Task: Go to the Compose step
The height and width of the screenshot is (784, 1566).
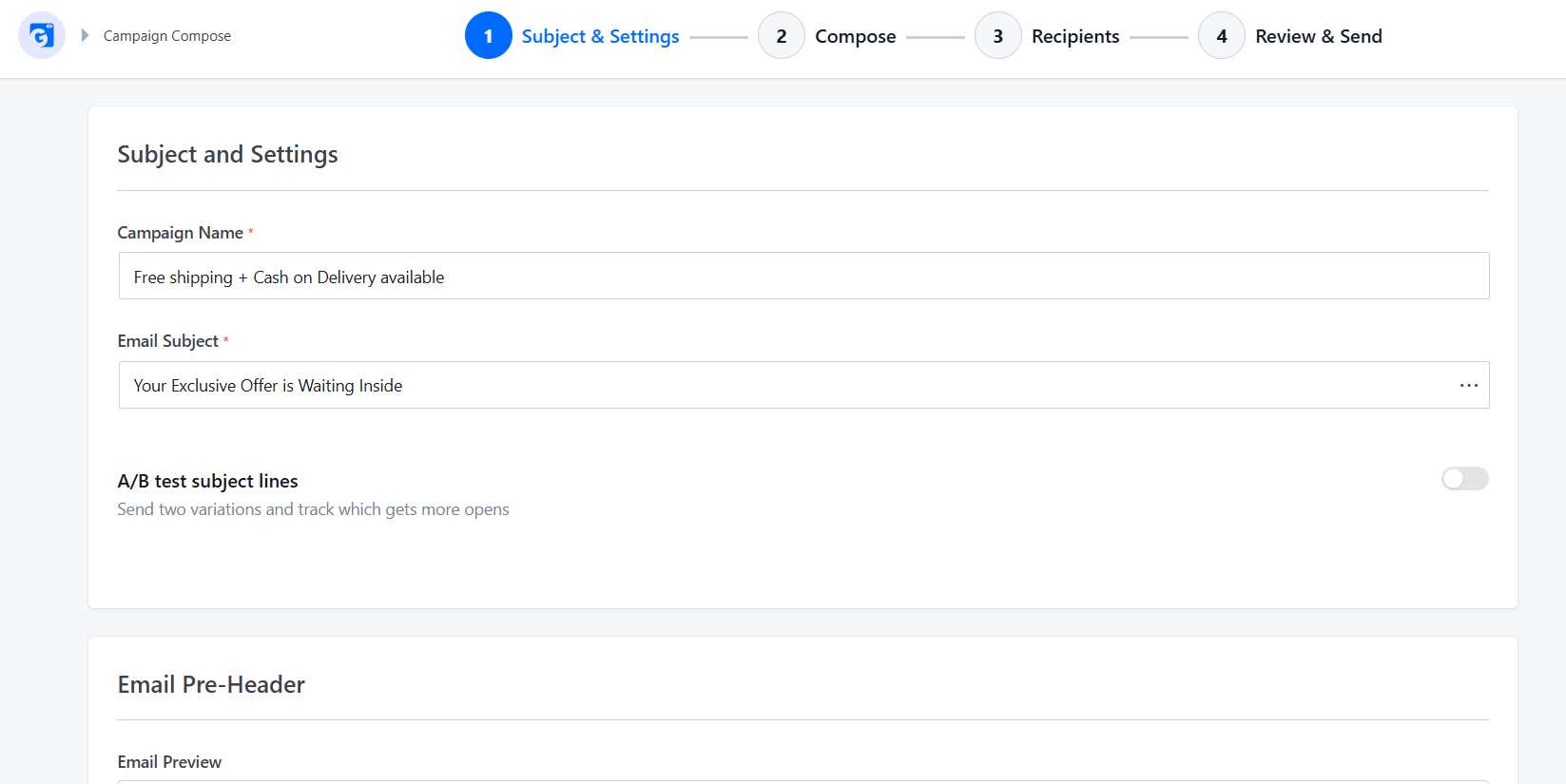Action: tap(856, 36)
